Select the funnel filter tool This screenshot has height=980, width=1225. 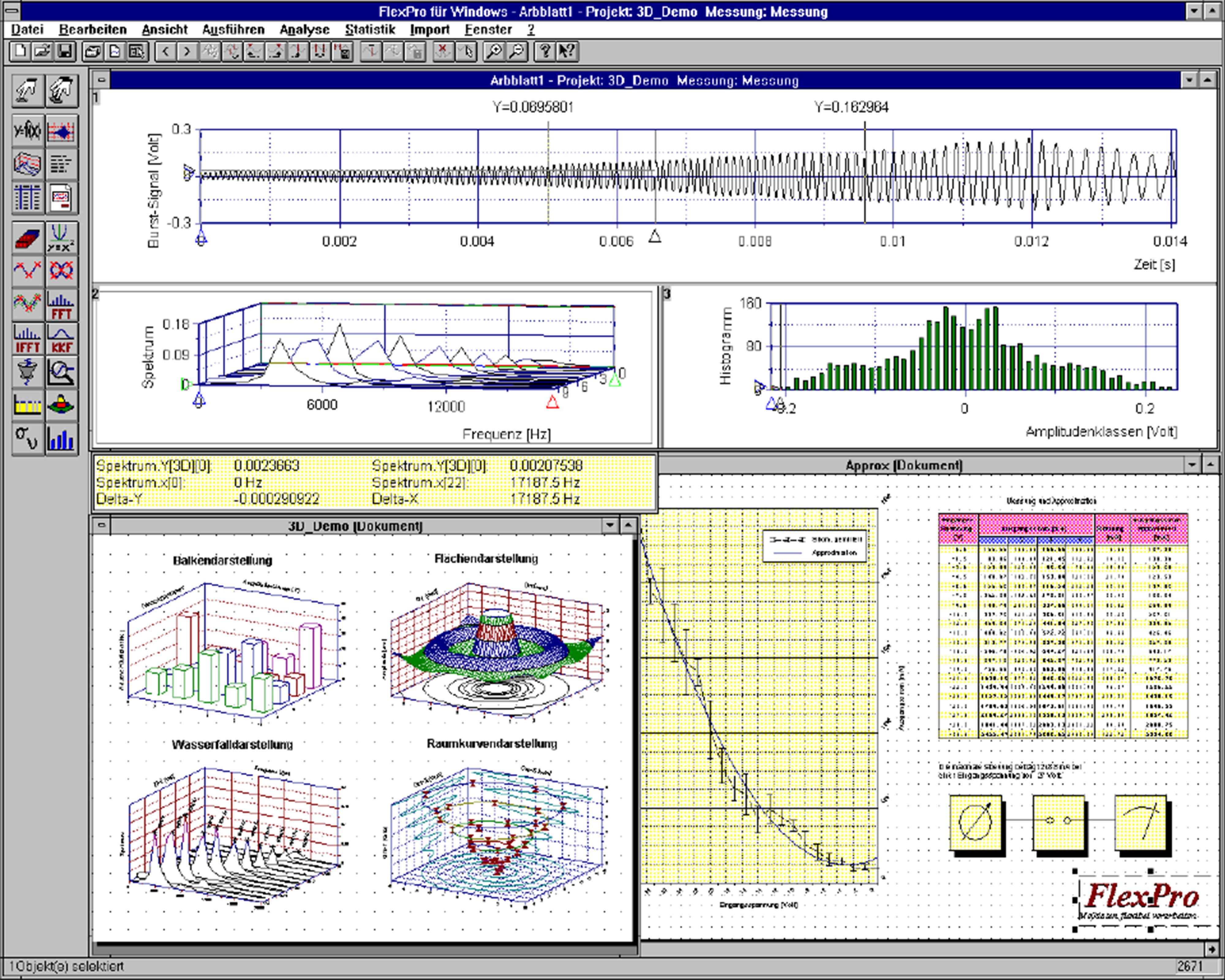27,372
